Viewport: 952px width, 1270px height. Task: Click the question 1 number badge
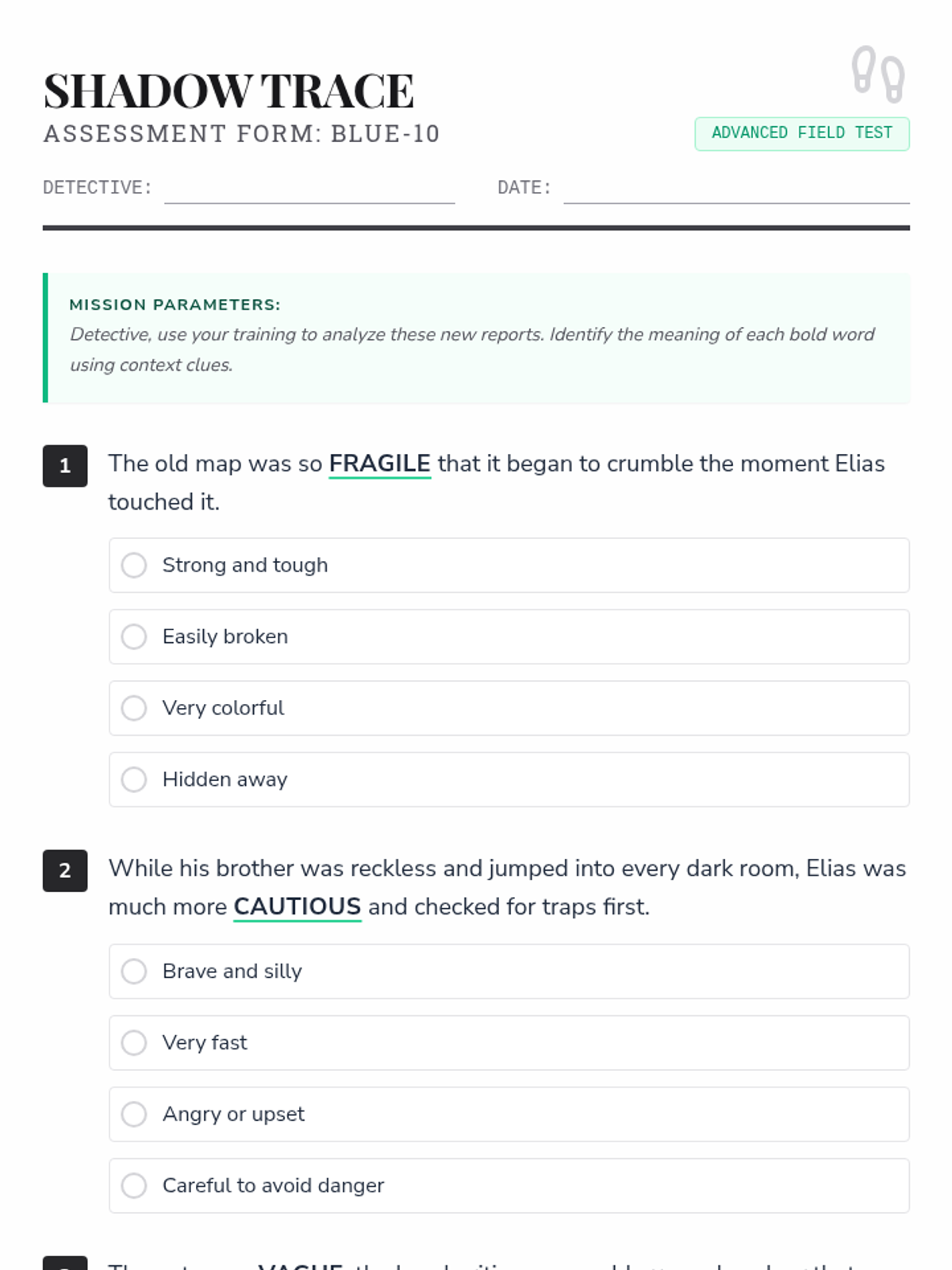tap(65, 466)
